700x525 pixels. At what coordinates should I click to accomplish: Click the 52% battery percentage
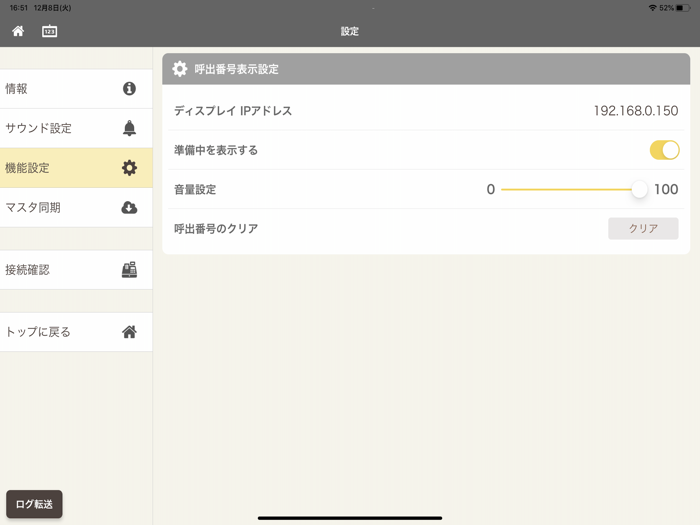pos(667,8)
